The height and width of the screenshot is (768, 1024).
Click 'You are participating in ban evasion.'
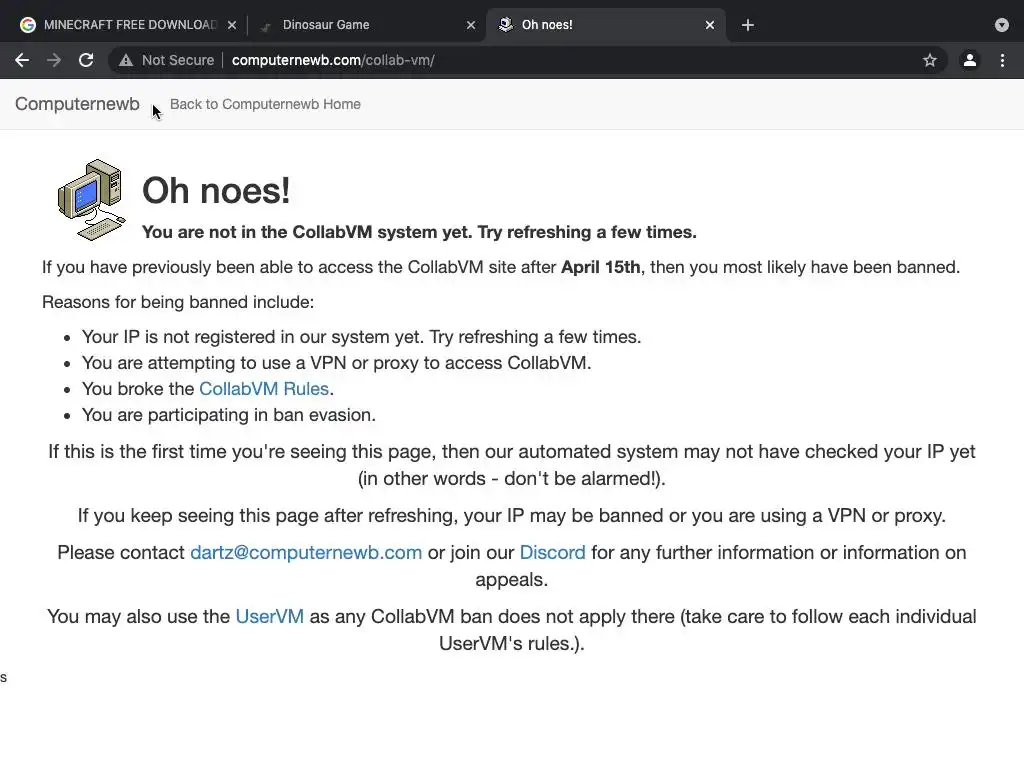pos(229,415)
